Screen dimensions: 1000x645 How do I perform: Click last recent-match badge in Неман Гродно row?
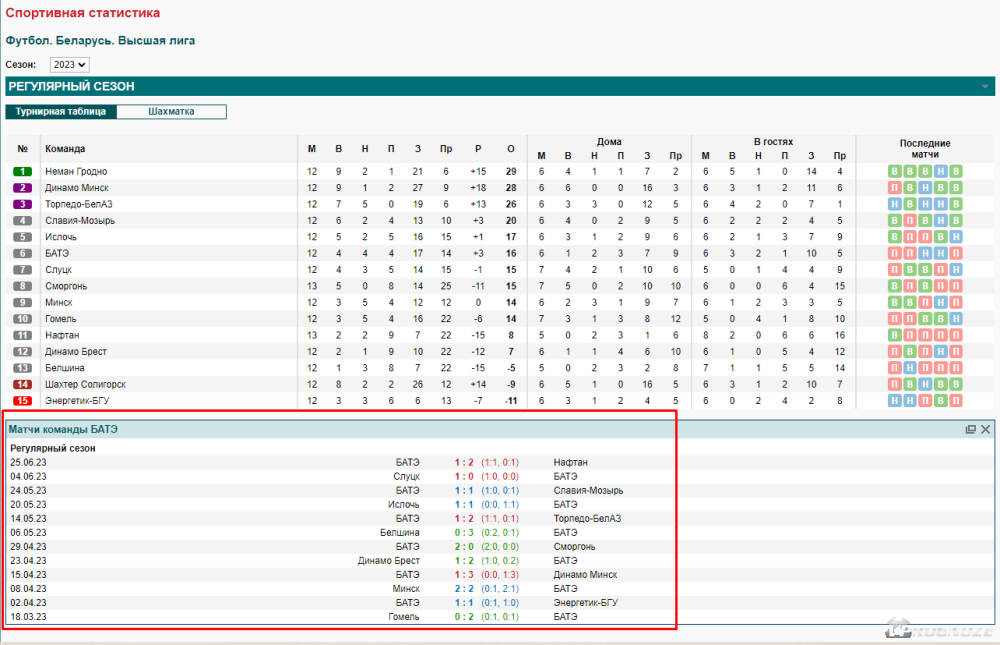point(956,172)
